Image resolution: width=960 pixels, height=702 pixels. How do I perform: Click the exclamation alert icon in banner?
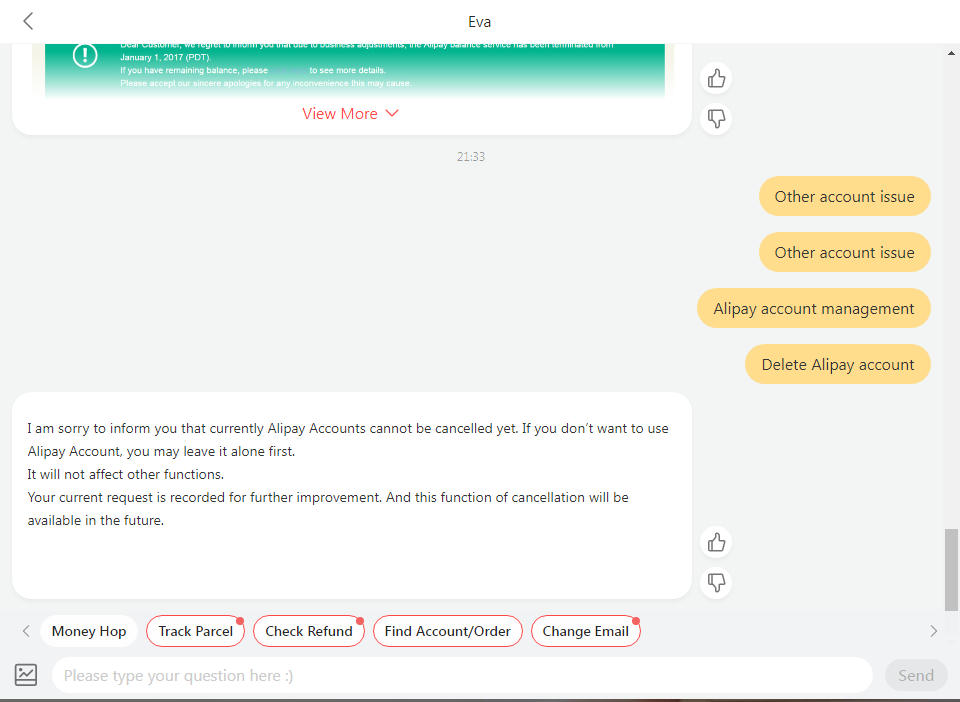(x=85, y=56)
